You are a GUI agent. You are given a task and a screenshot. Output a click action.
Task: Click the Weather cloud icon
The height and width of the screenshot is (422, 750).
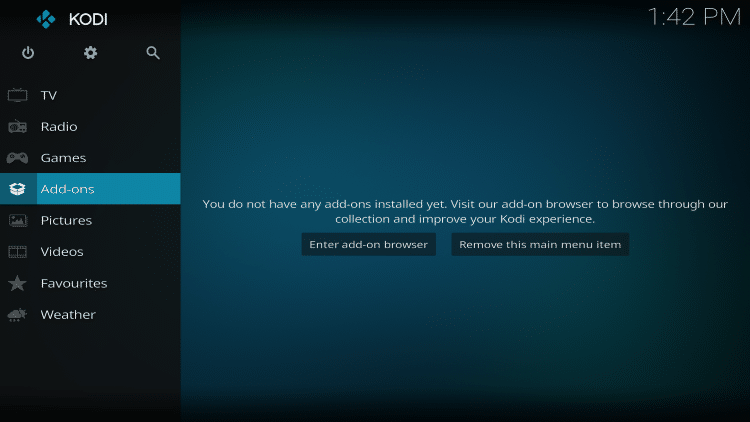[18, 314]
